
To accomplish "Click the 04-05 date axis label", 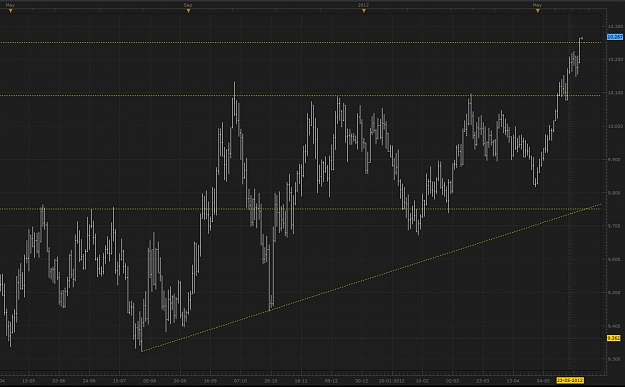I will tap(543, 381).
